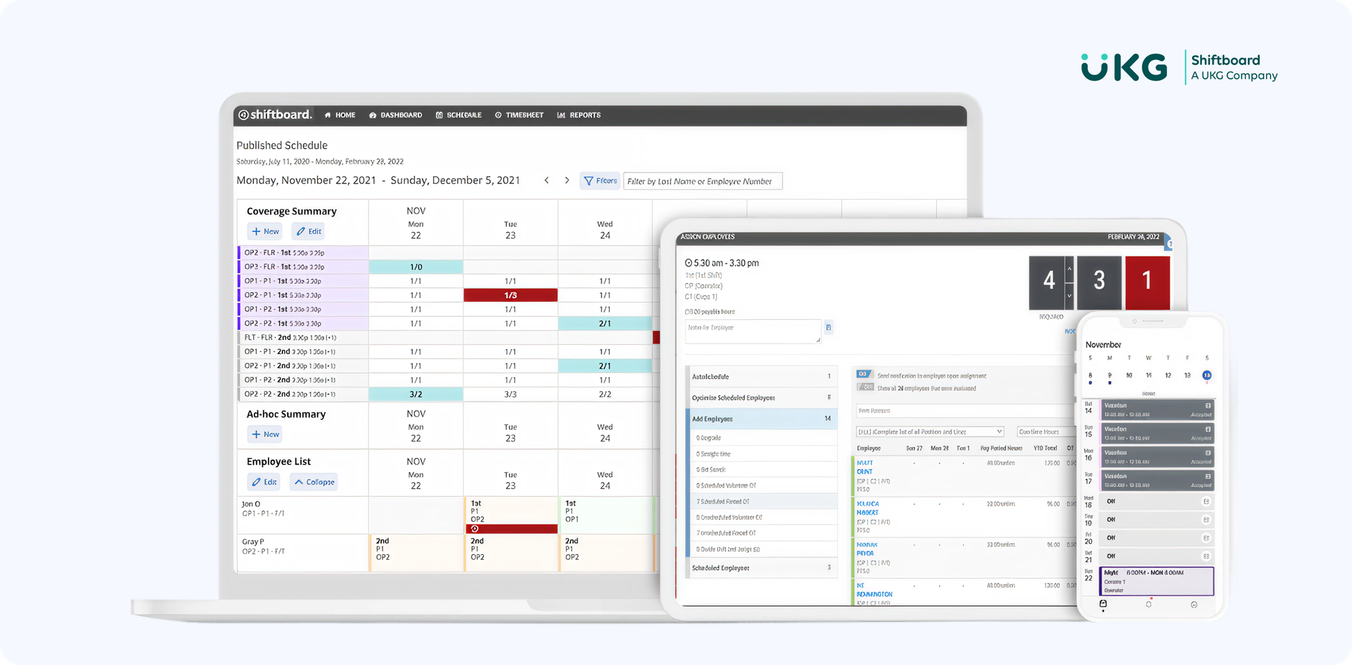This screenshot has height=665, width=1352.
Task: Select the Add Employees row on the tablet
Action: click(762, 418)
